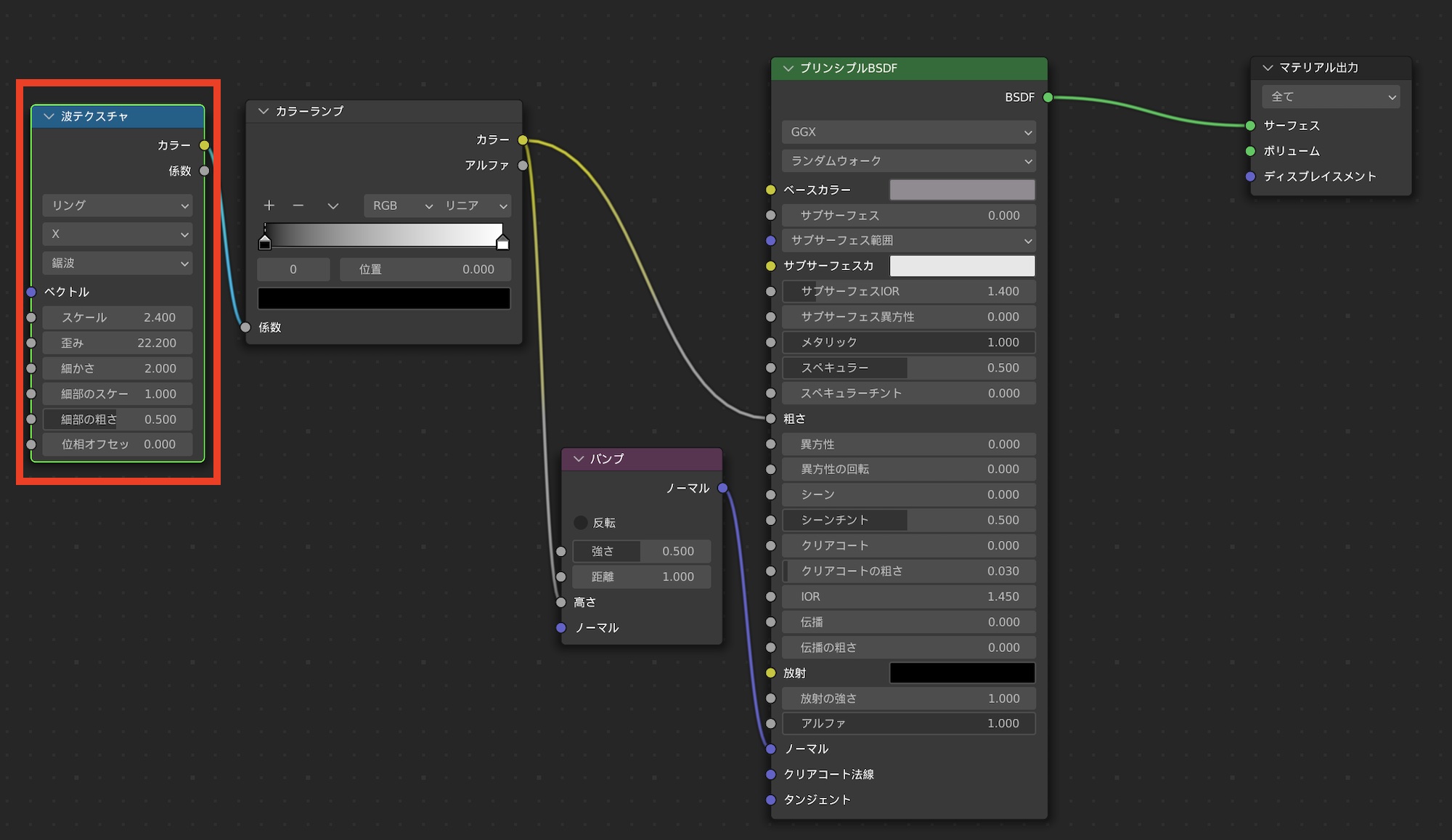The width and height of the screenshot is (1452, 840).
Task: Click the Wave Texture color output socket
Action: 205,145
